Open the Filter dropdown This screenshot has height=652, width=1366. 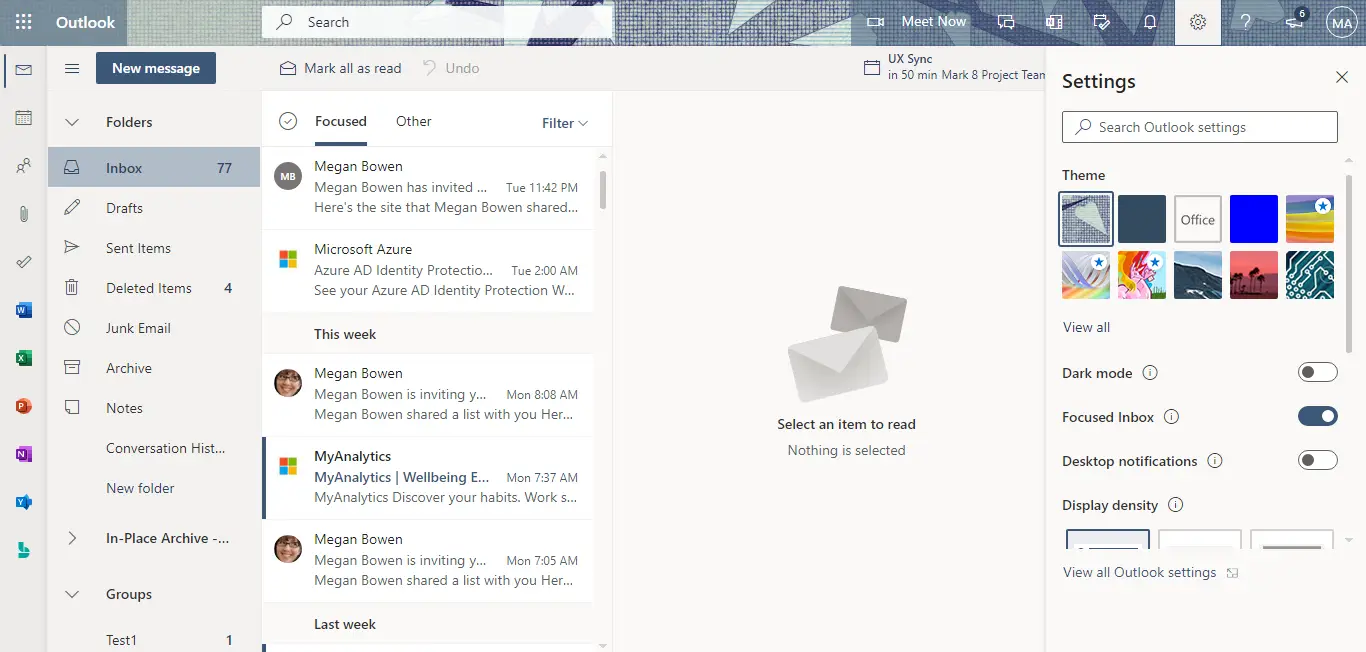coord(565,123)
